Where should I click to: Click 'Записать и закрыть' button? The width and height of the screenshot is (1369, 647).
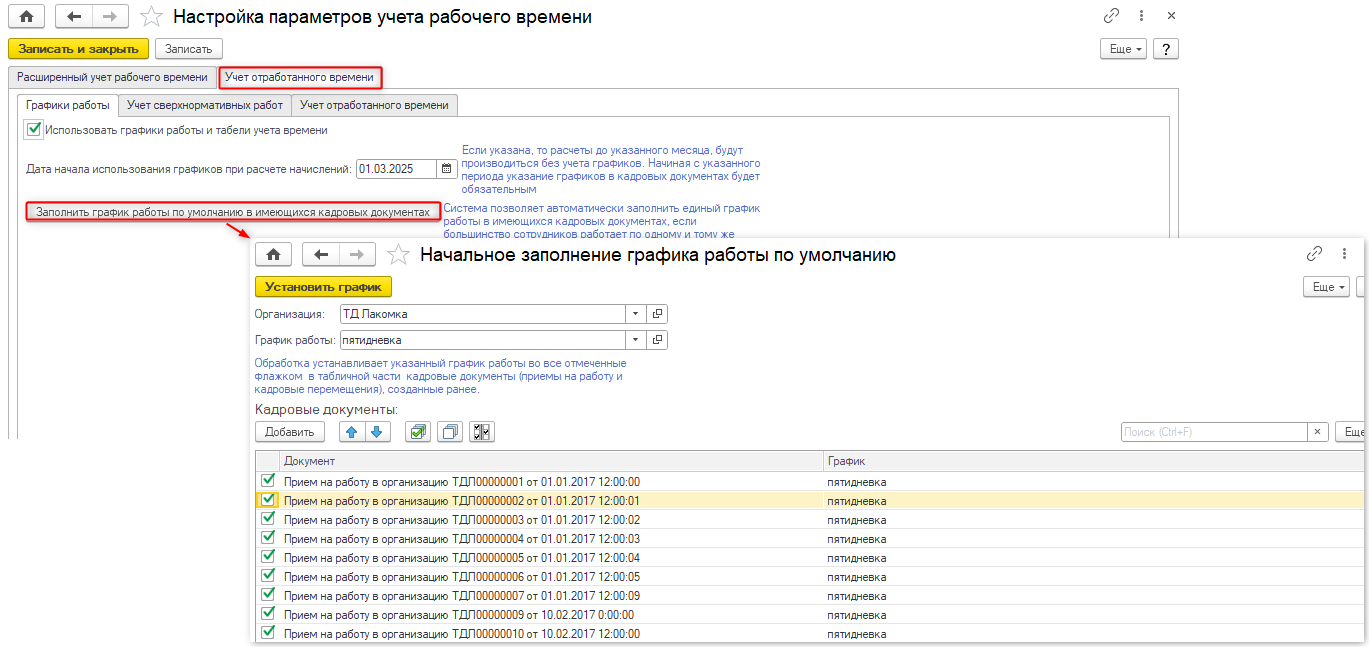point(78,49)
